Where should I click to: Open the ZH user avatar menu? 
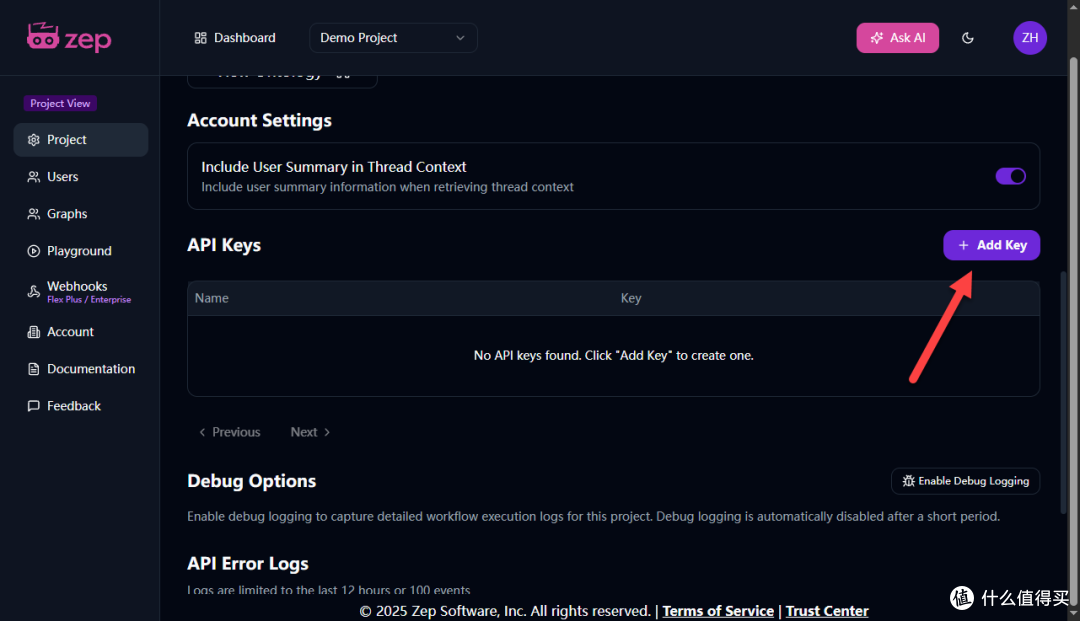pos(1030,38)
